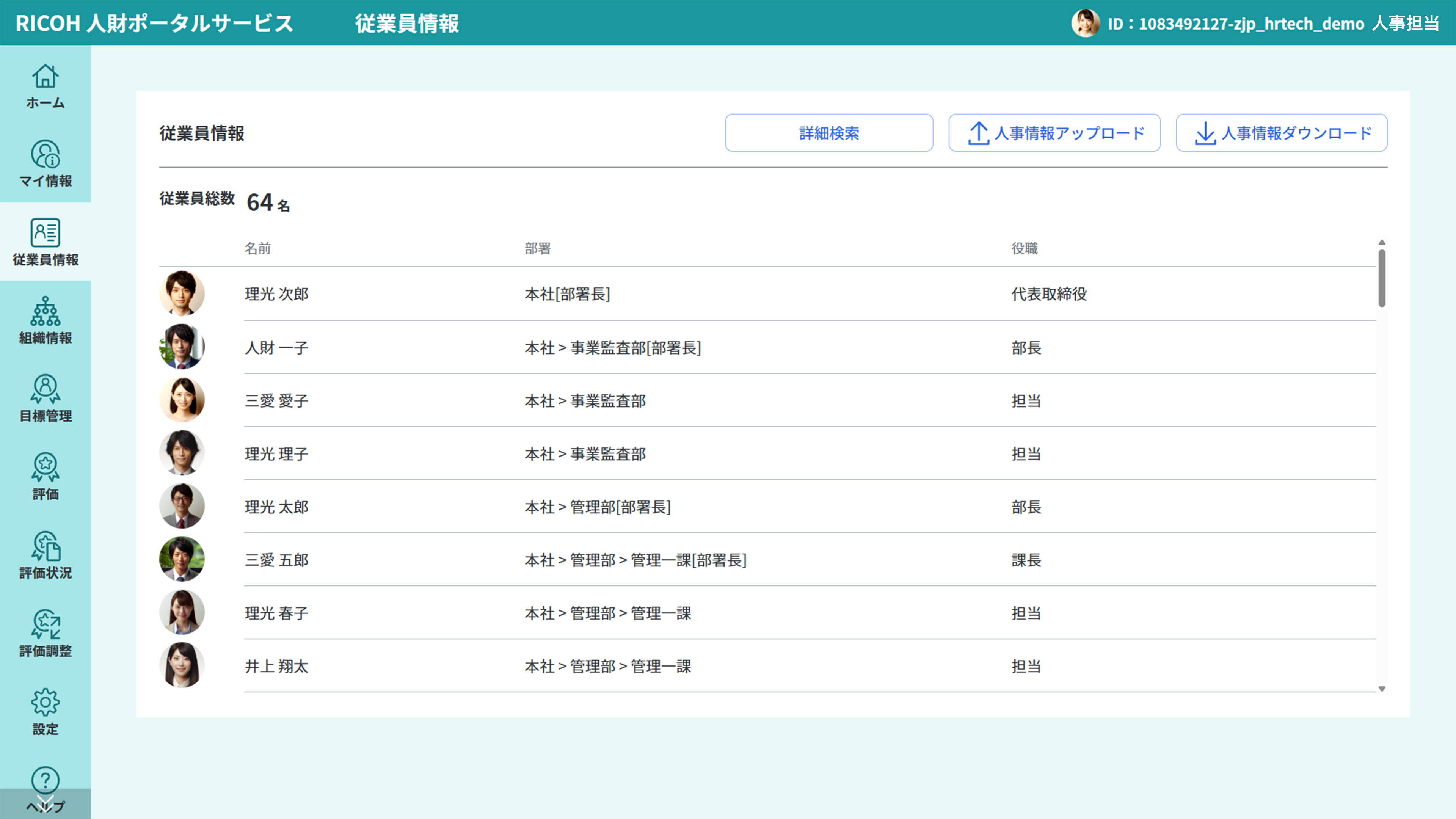This screenshot has height=819, width=1456.
Task: Click the employee list scrollbar thumb
Action: point(1381,278)
